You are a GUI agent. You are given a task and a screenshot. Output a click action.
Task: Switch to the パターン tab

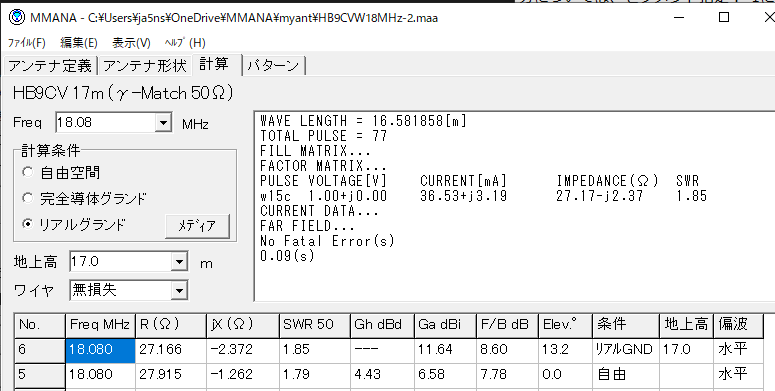(x=273, y=65)
